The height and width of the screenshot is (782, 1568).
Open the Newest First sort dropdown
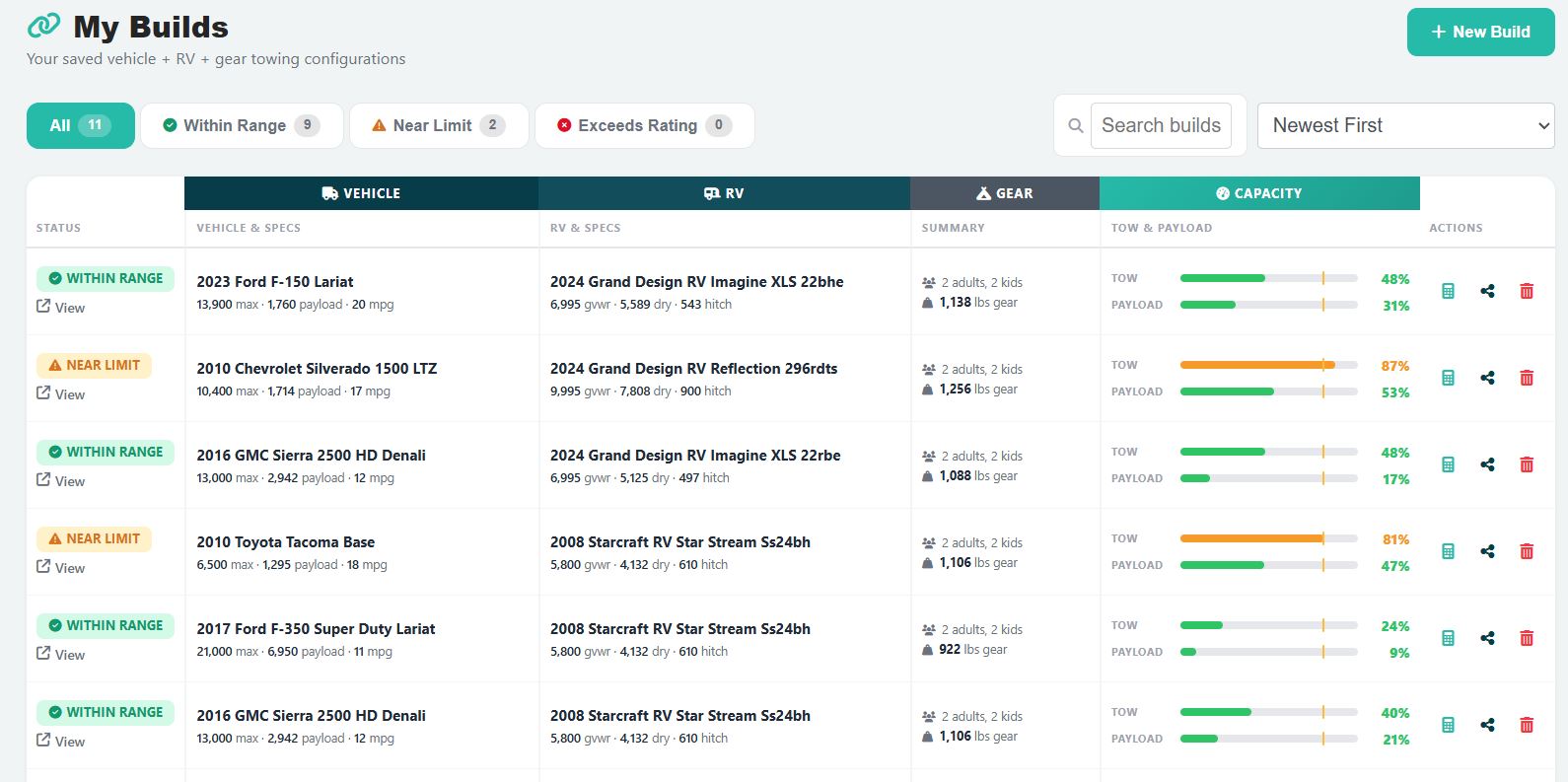pyautogui.click(x=1405, y=126)
